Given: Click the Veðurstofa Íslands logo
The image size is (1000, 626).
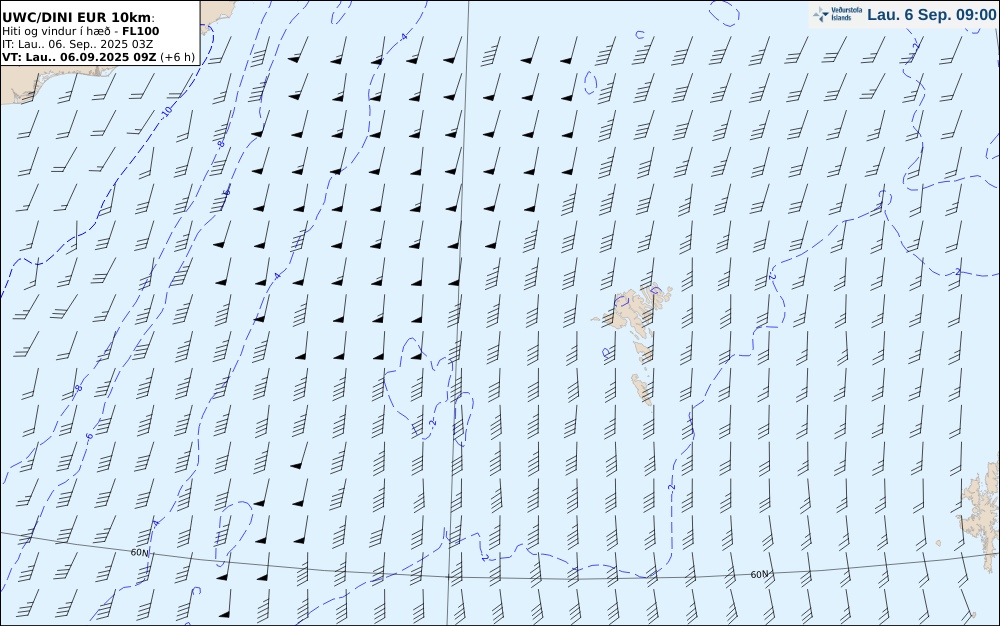Looking at the screenshot, I should tap(837, 14).
